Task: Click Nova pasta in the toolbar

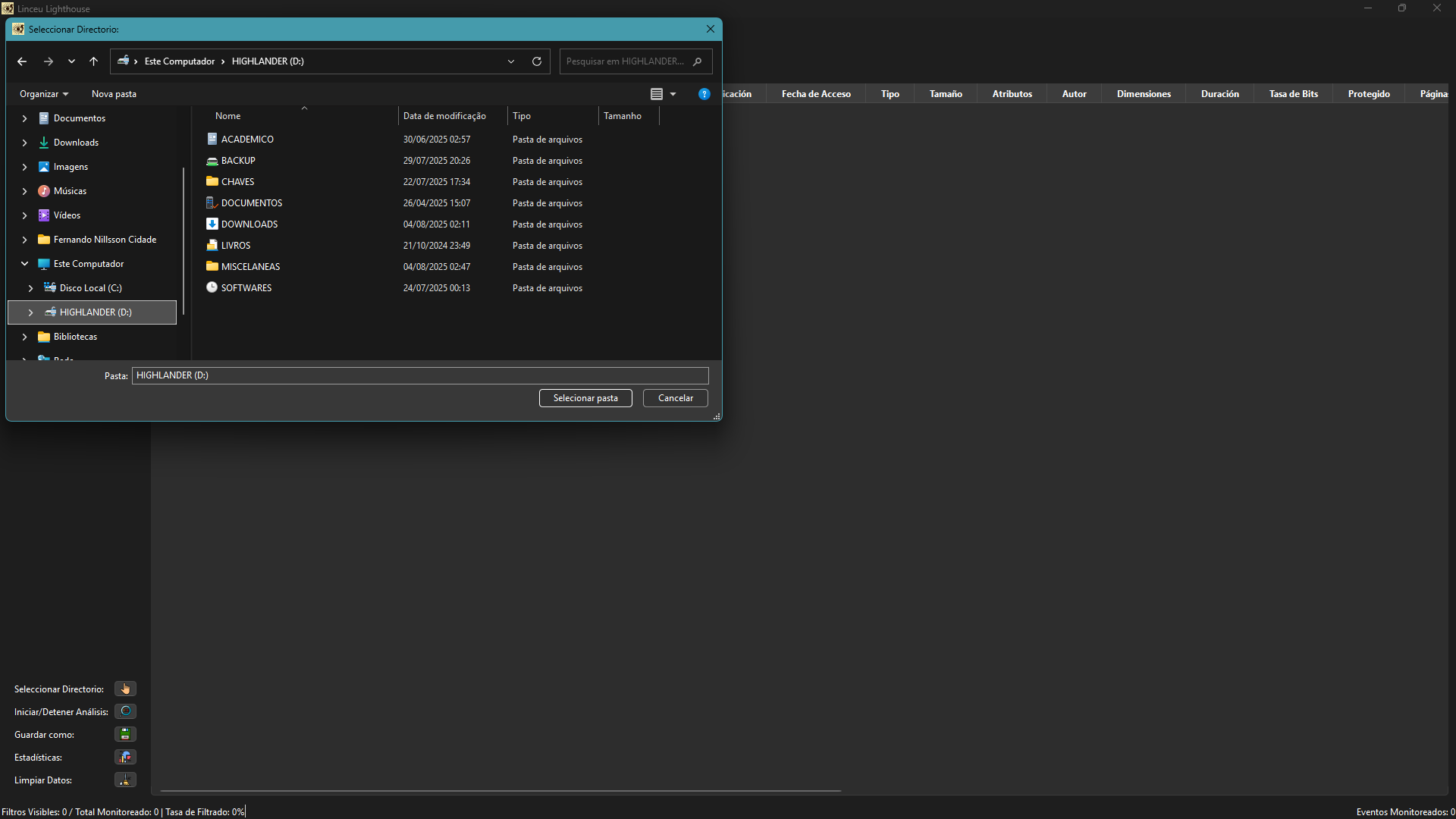Action: coord(114,94)
